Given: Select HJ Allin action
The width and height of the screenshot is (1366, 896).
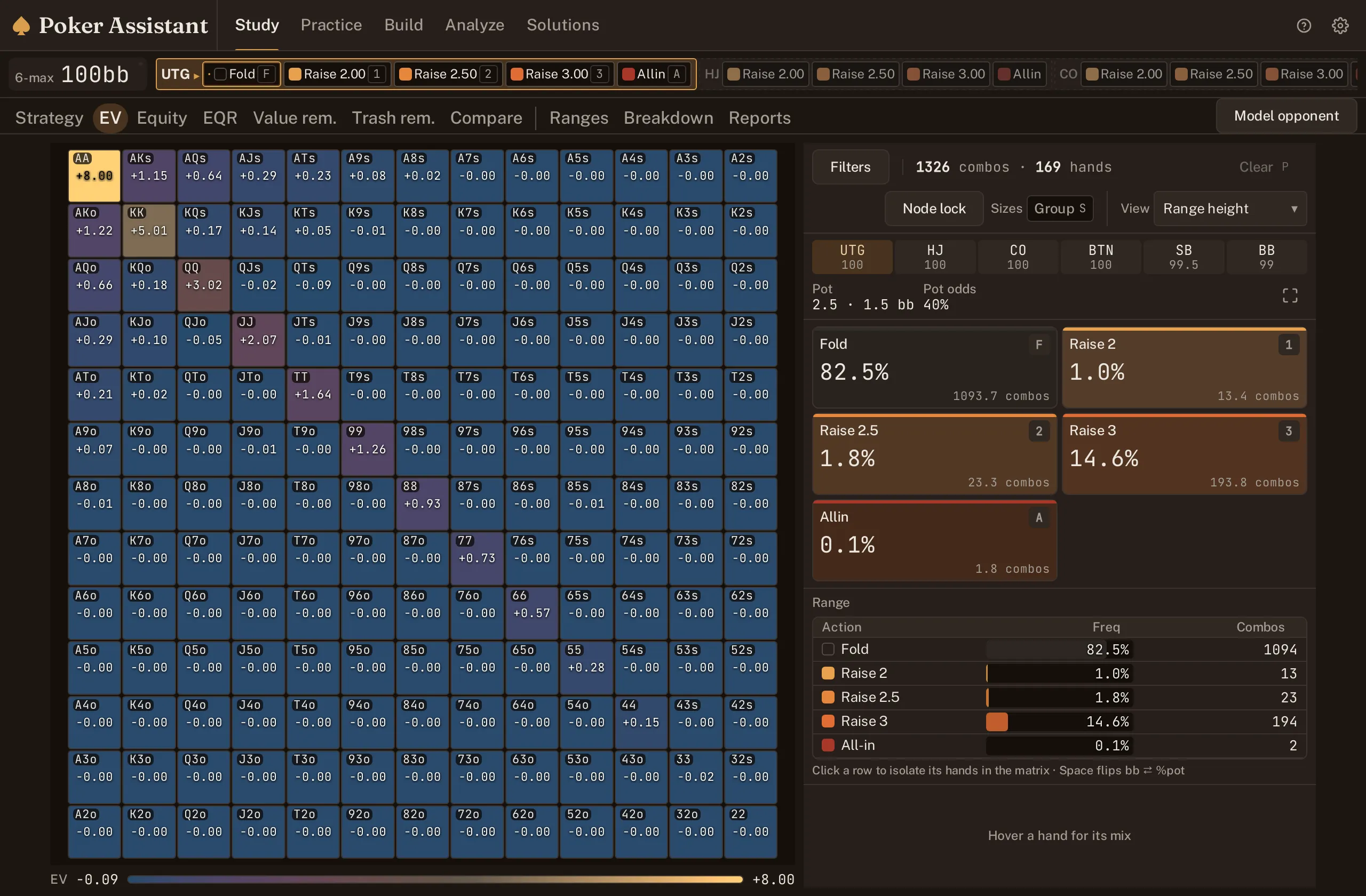Looking at the screenshot, I should pos(1020,74).
